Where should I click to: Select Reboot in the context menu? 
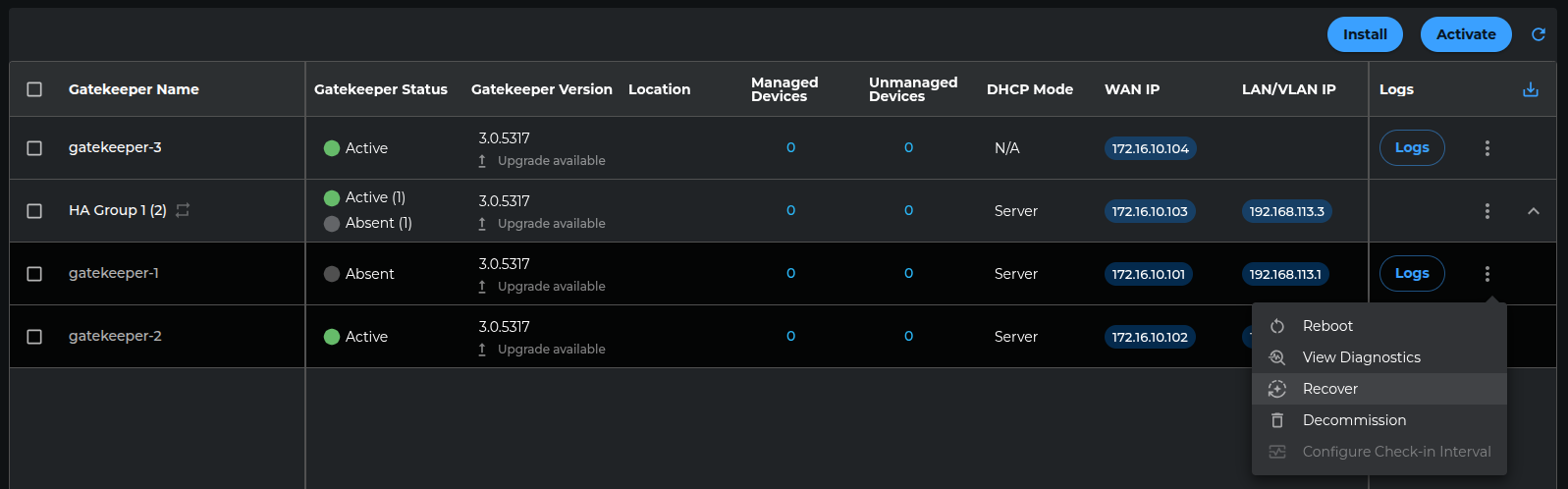(x=1326, y=326)
